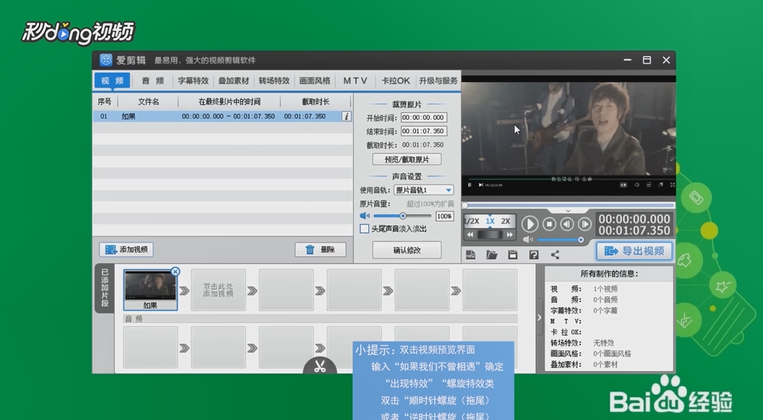
Task: Click the 序号 column header
Action: pos(105,102)
